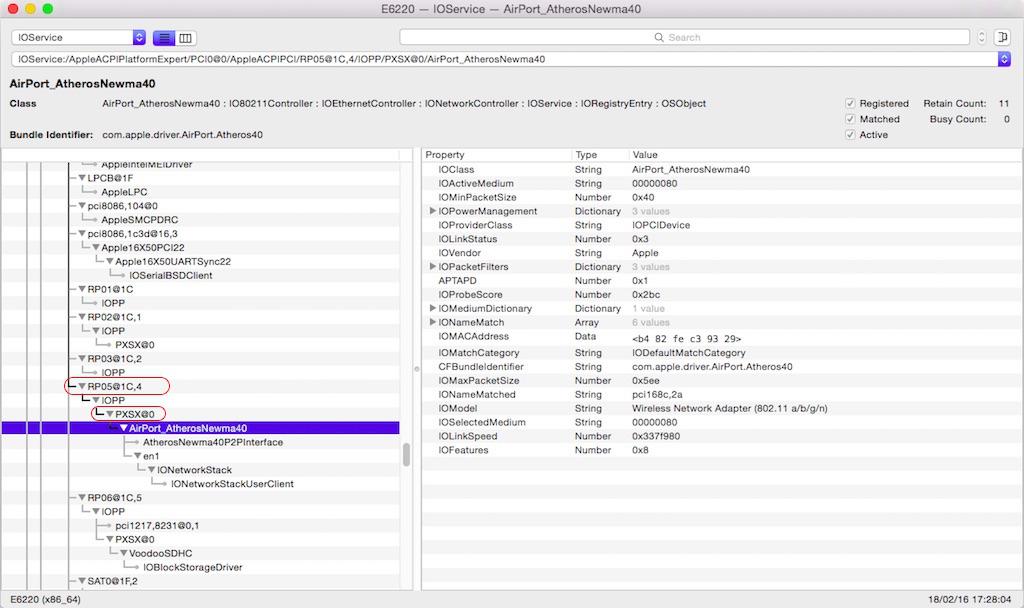The width and height of the screenshot is (1024, 608).
Task: Switch to column browser view
Action: [186, 38]
